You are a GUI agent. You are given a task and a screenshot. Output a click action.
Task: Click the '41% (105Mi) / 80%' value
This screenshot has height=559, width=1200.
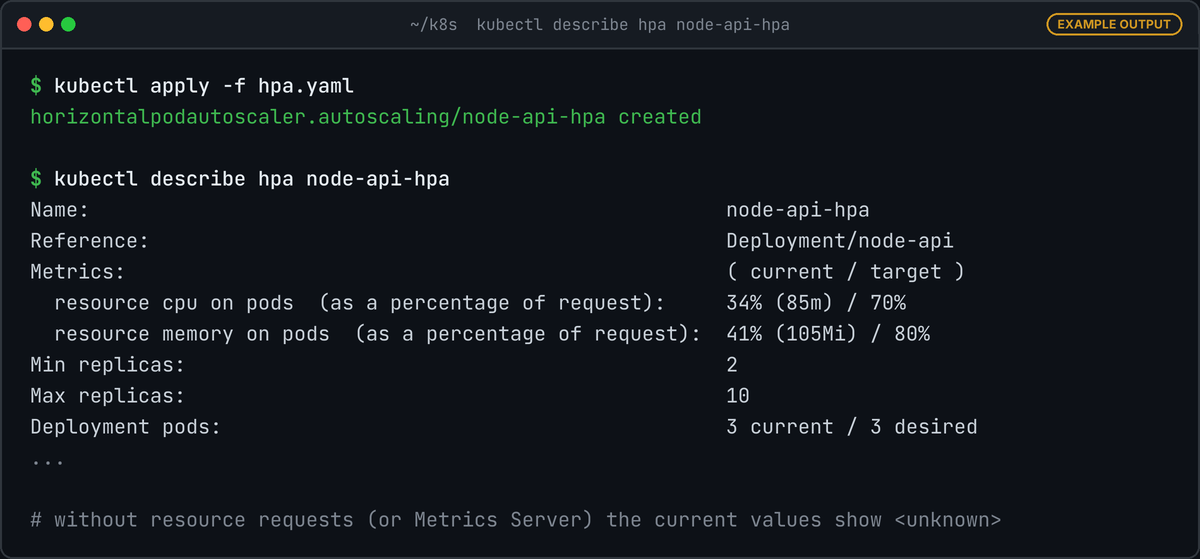point(828,334)
